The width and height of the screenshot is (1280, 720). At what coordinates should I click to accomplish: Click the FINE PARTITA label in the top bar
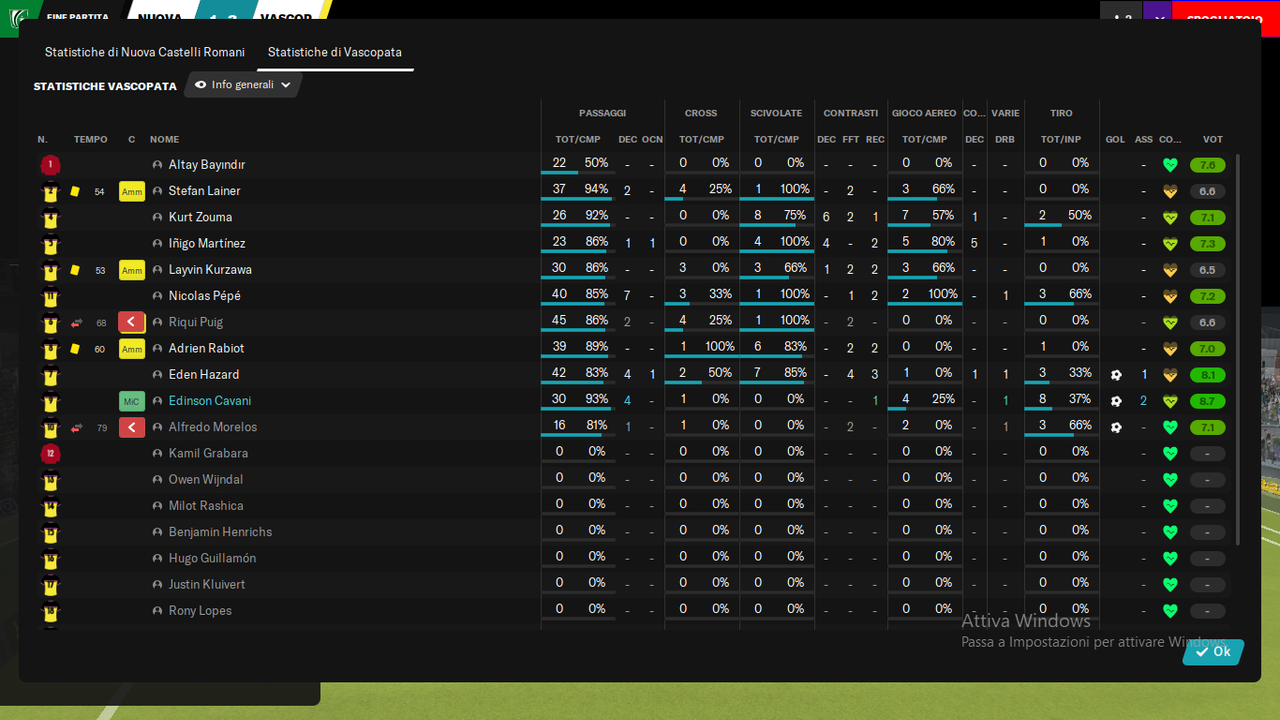(x=77, y=18)
